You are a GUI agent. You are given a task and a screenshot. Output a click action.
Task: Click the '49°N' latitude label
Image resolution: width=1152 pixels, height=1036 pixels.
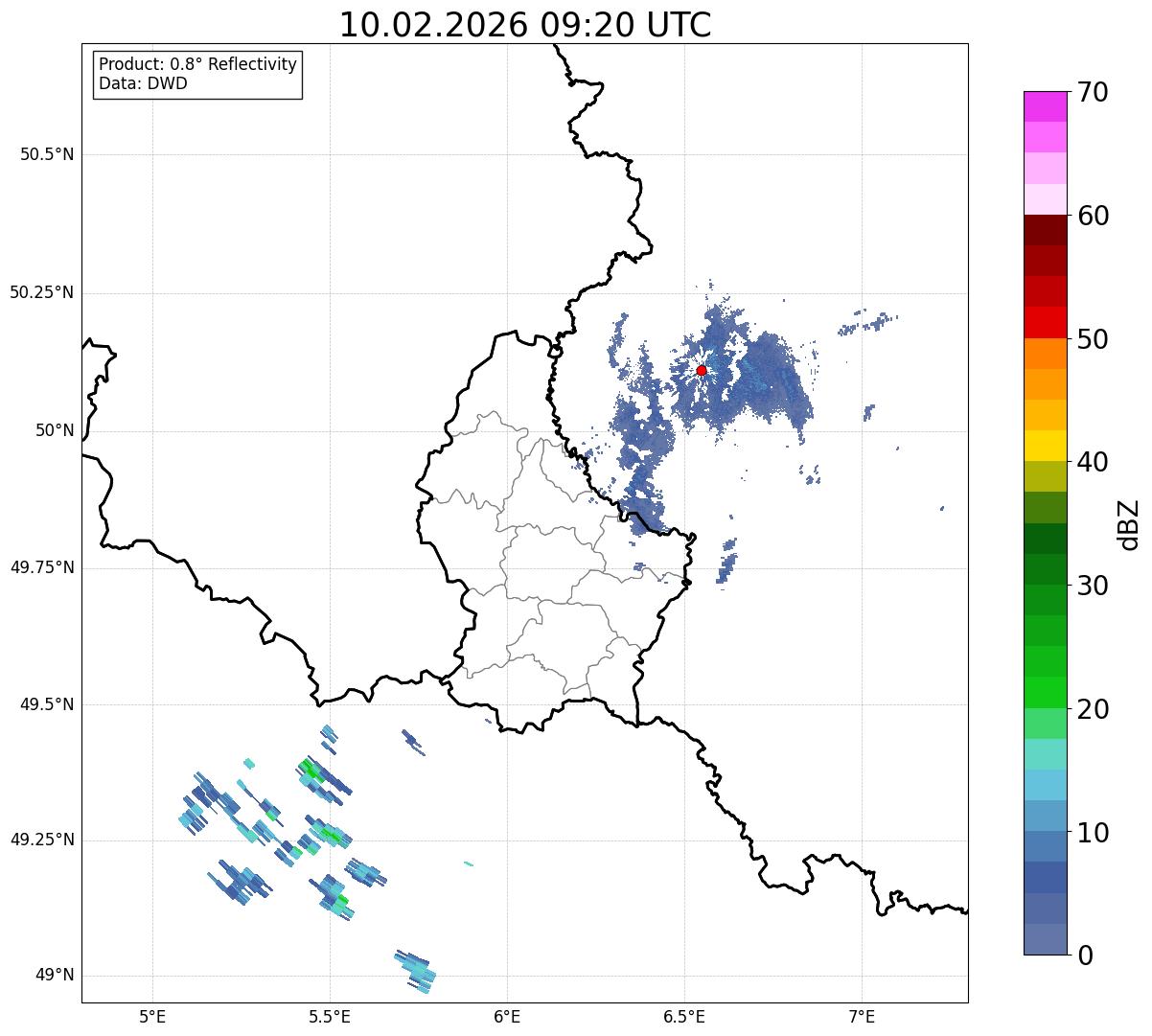tap(56, 975)
